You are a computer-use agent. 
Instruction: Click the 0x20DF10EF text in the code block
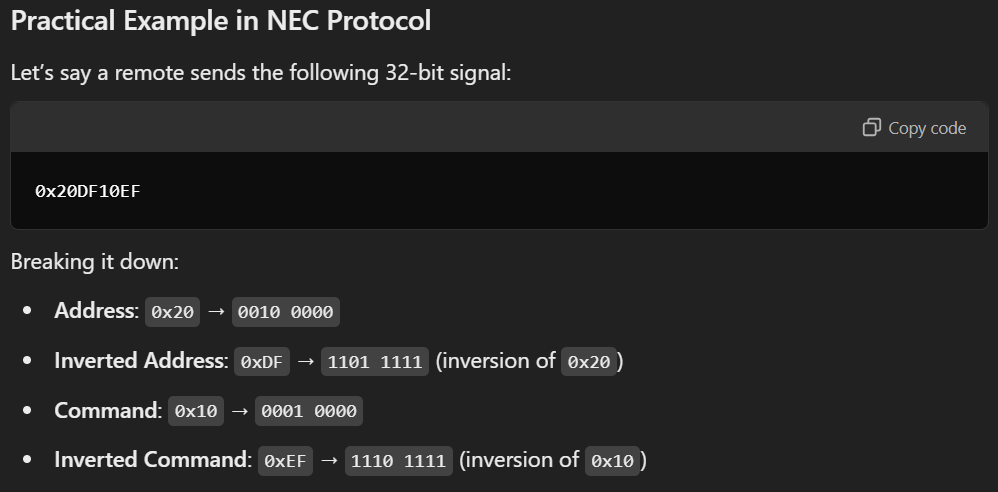[88, 191]
